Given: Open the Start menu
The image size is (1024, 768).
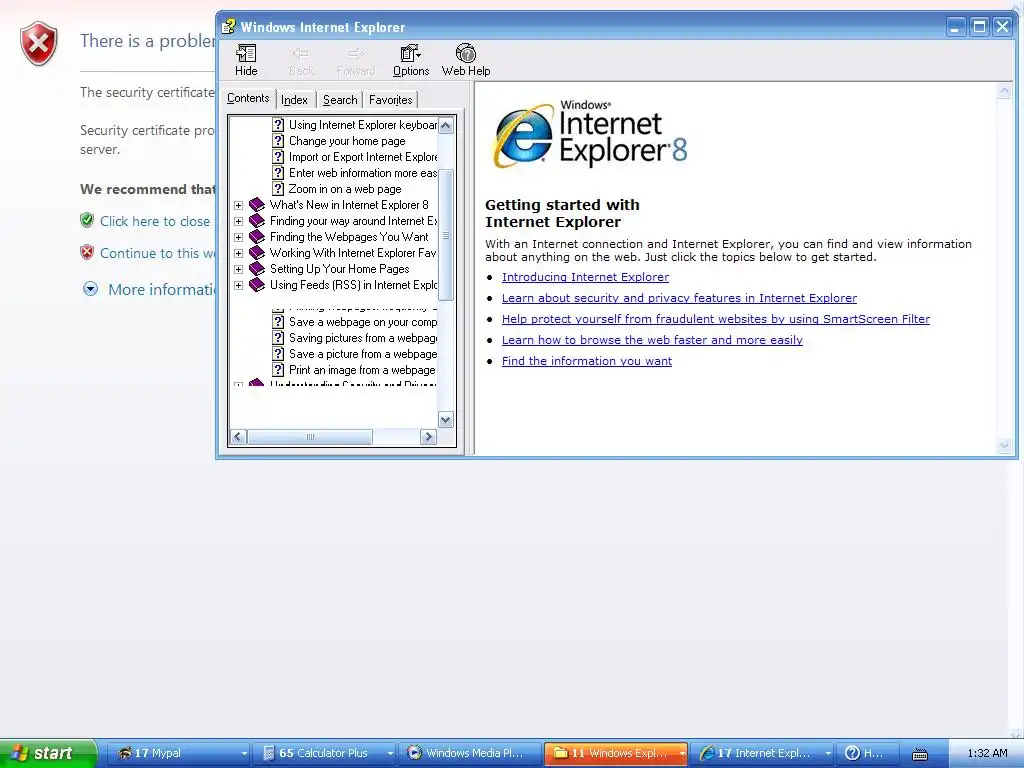Looking at the screenshot, I should [48, 753].
